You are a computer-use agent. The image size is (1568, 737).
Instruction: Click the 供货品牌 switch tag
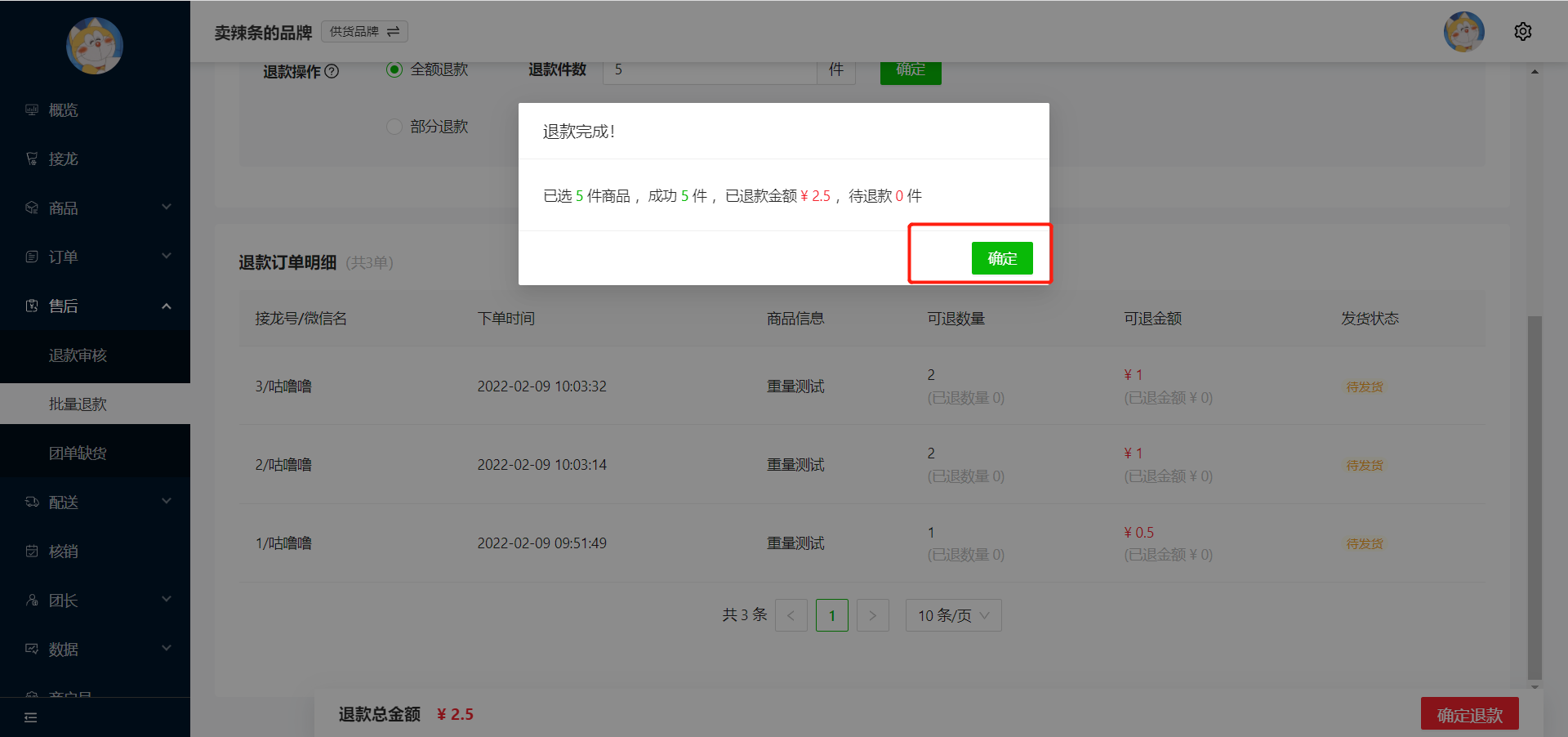pos(364,31)
